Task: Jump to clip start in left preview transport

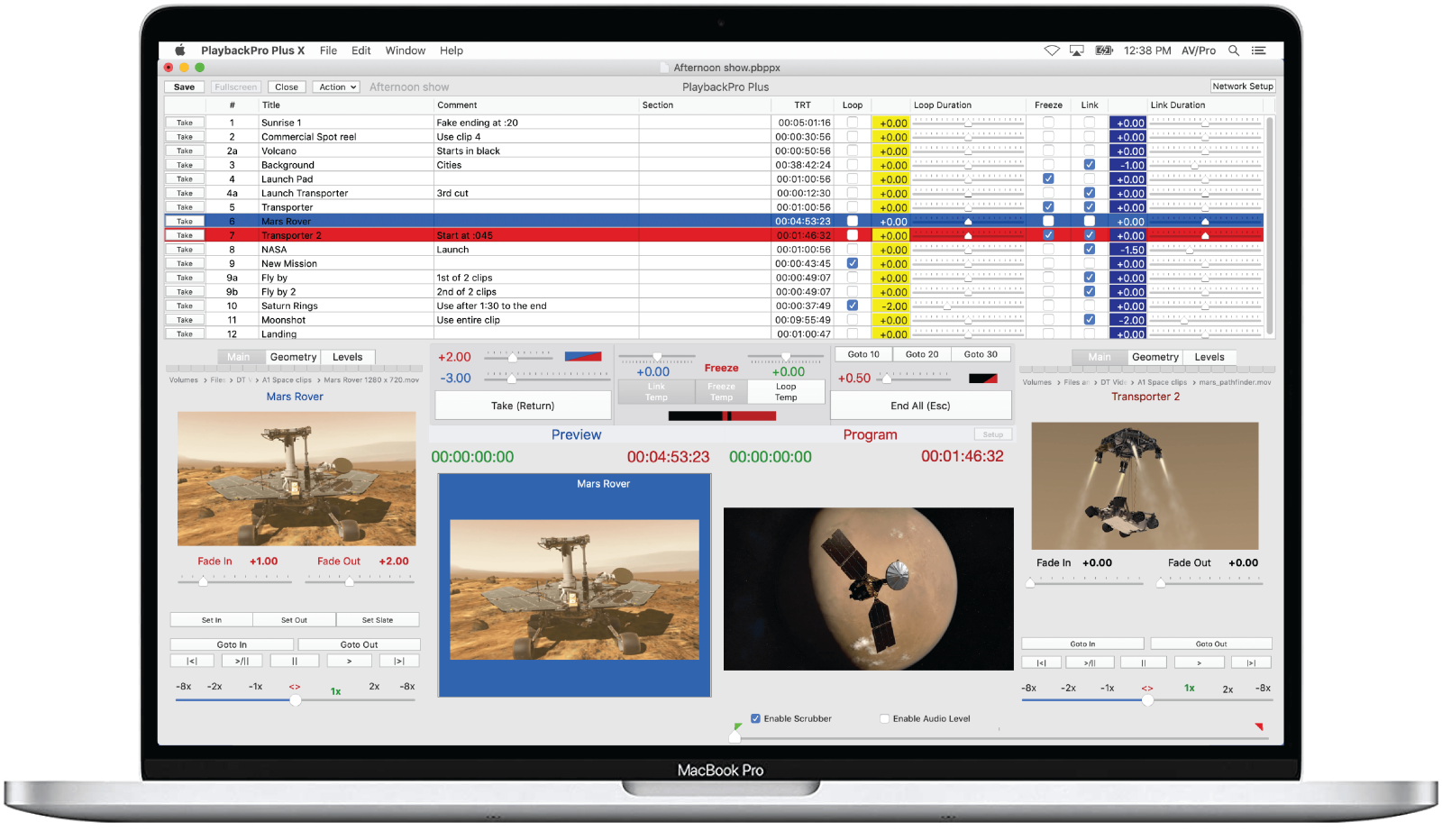Action: 192,661
